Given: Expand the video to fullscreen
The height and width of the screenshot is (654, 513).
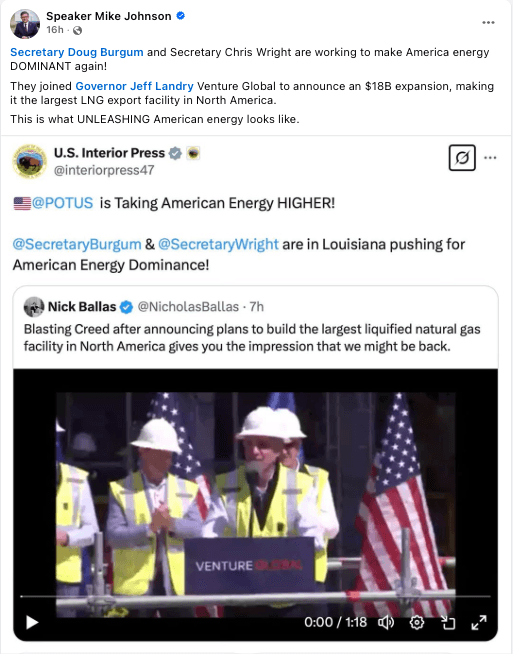Looking at the screenshot, I should pos(479,622).
